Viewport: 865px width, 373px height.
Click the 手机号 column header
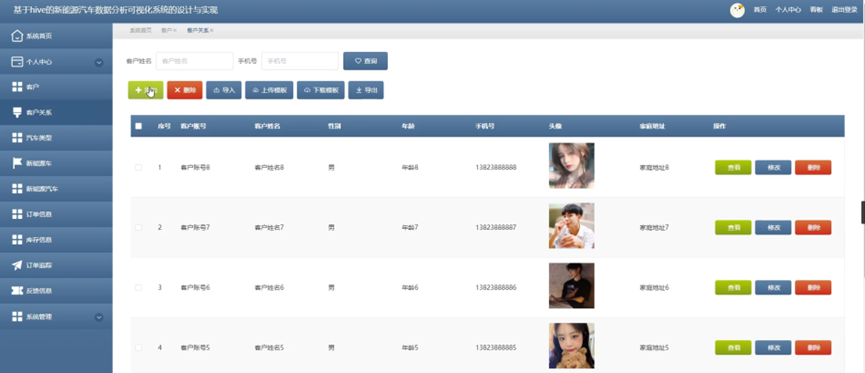coord(485,126)
